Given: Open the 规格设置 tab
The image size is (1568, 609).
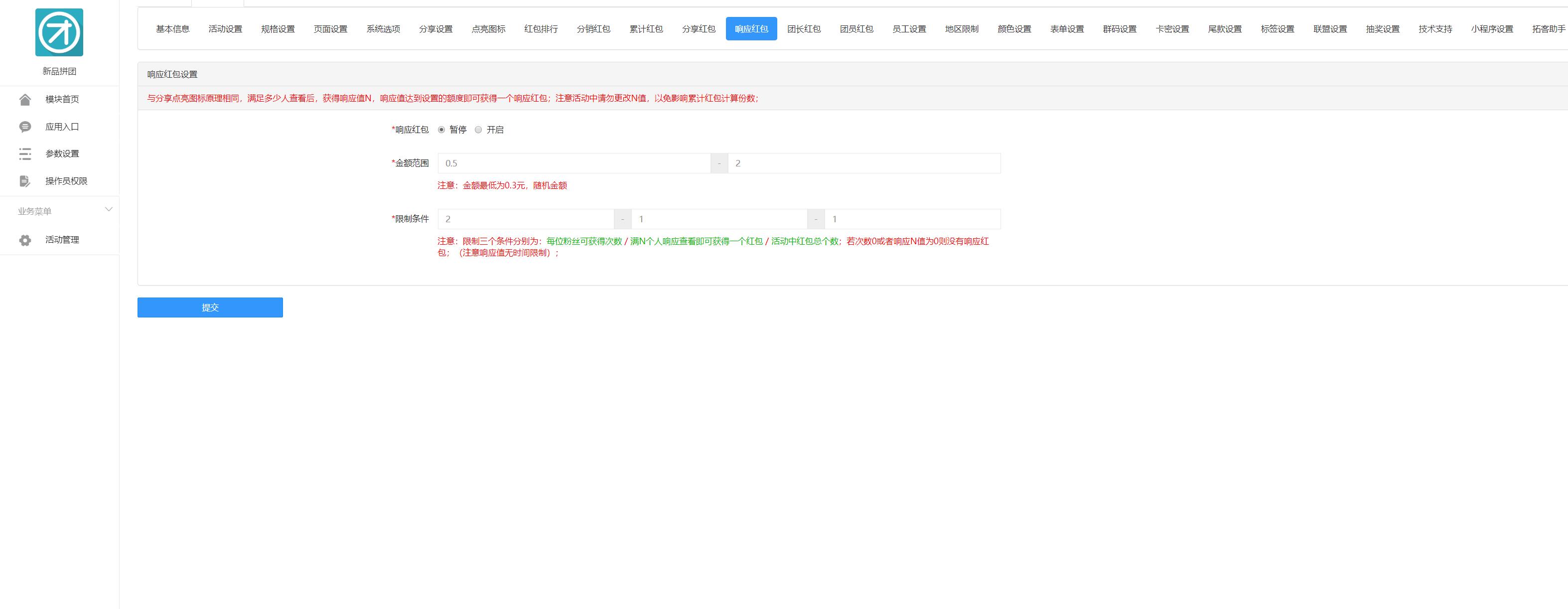Looking at the screenshot, I should pos(278,28).
